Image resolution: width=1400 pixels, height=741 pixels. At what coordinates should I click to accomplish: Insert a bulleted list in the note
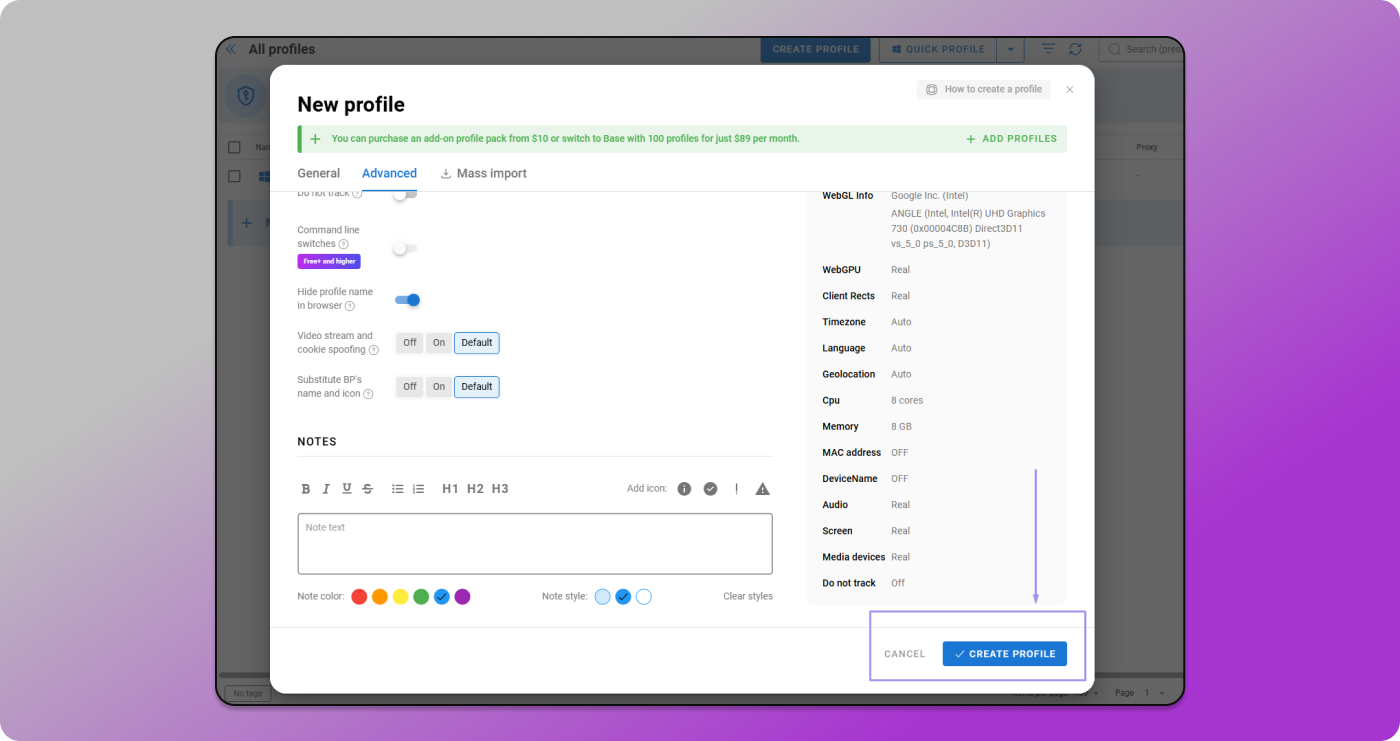coord(397,488)
